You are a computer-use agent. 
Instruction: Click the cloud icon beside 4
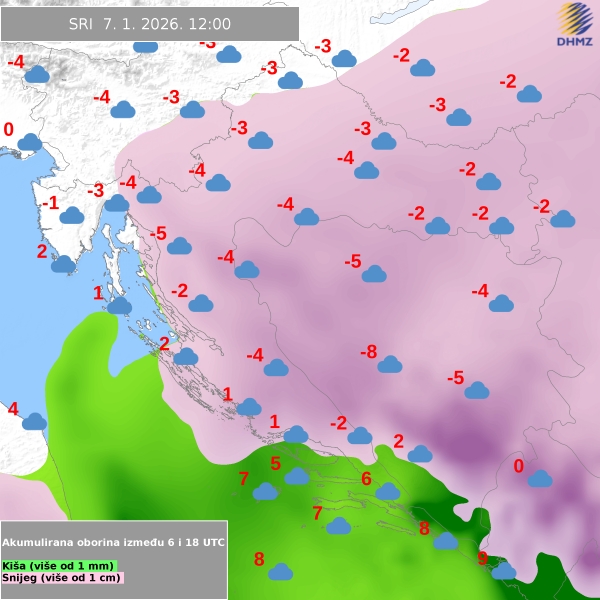pyautogui.click(x=34, y=421)
